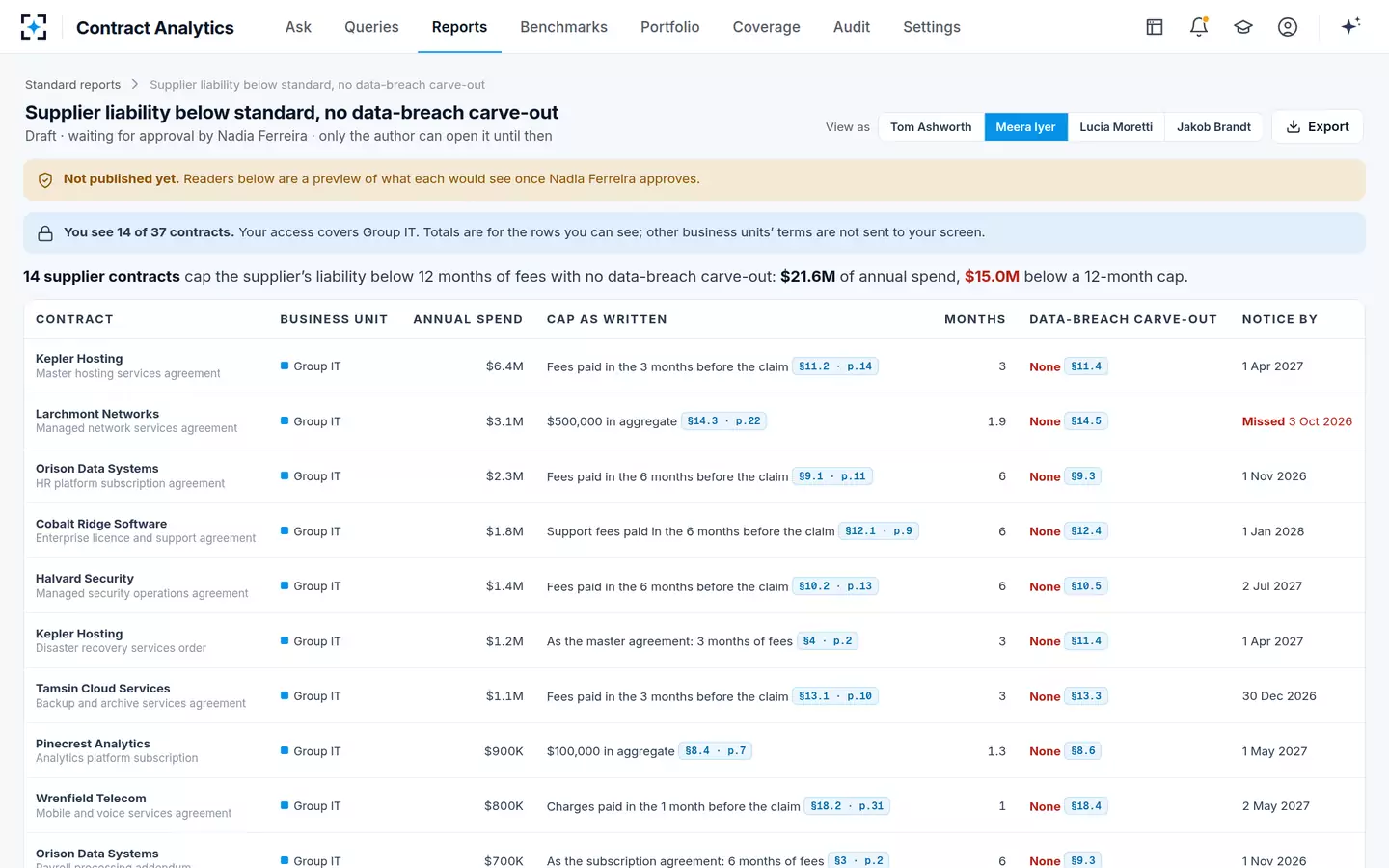Screen dimensions: 1389x868
Task: Sort by the Annual Spend column header
Action: pos(468,319)
